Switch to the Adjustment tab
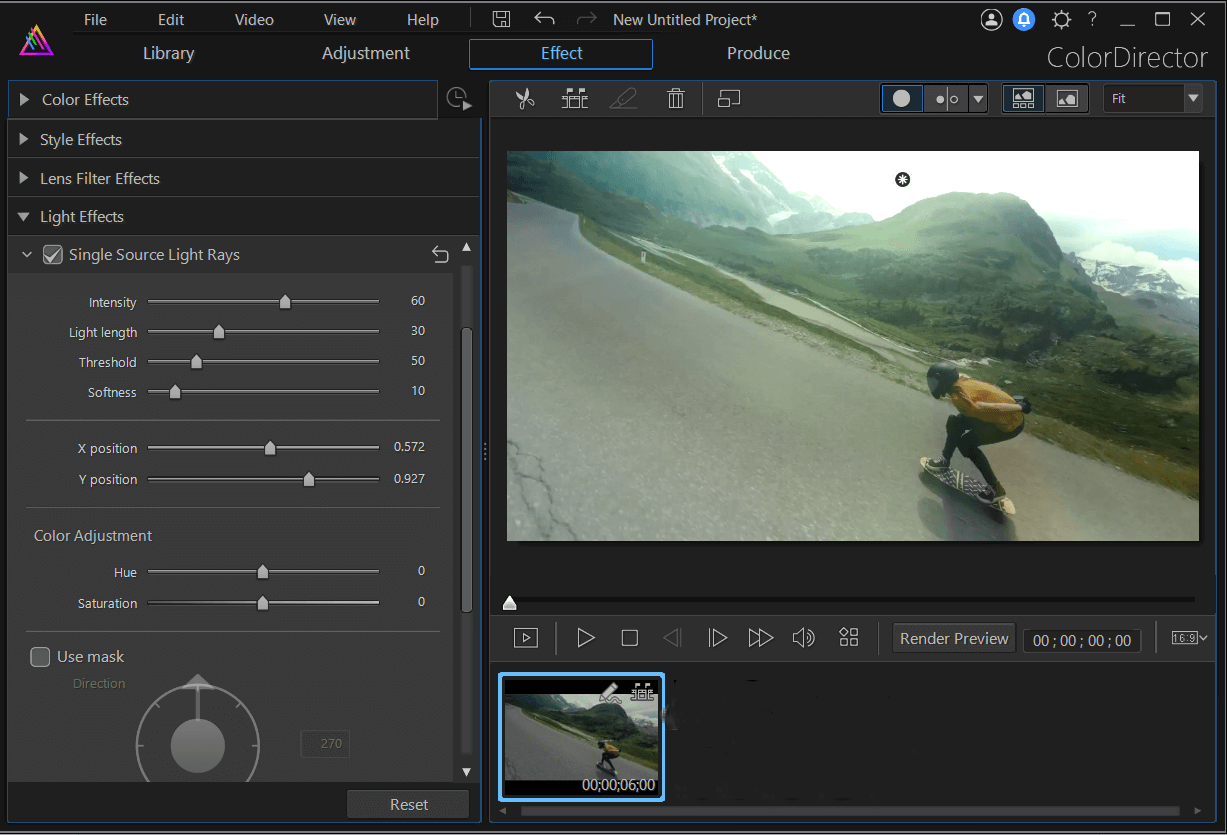The image size is (1227, 835). pos(366,54)
